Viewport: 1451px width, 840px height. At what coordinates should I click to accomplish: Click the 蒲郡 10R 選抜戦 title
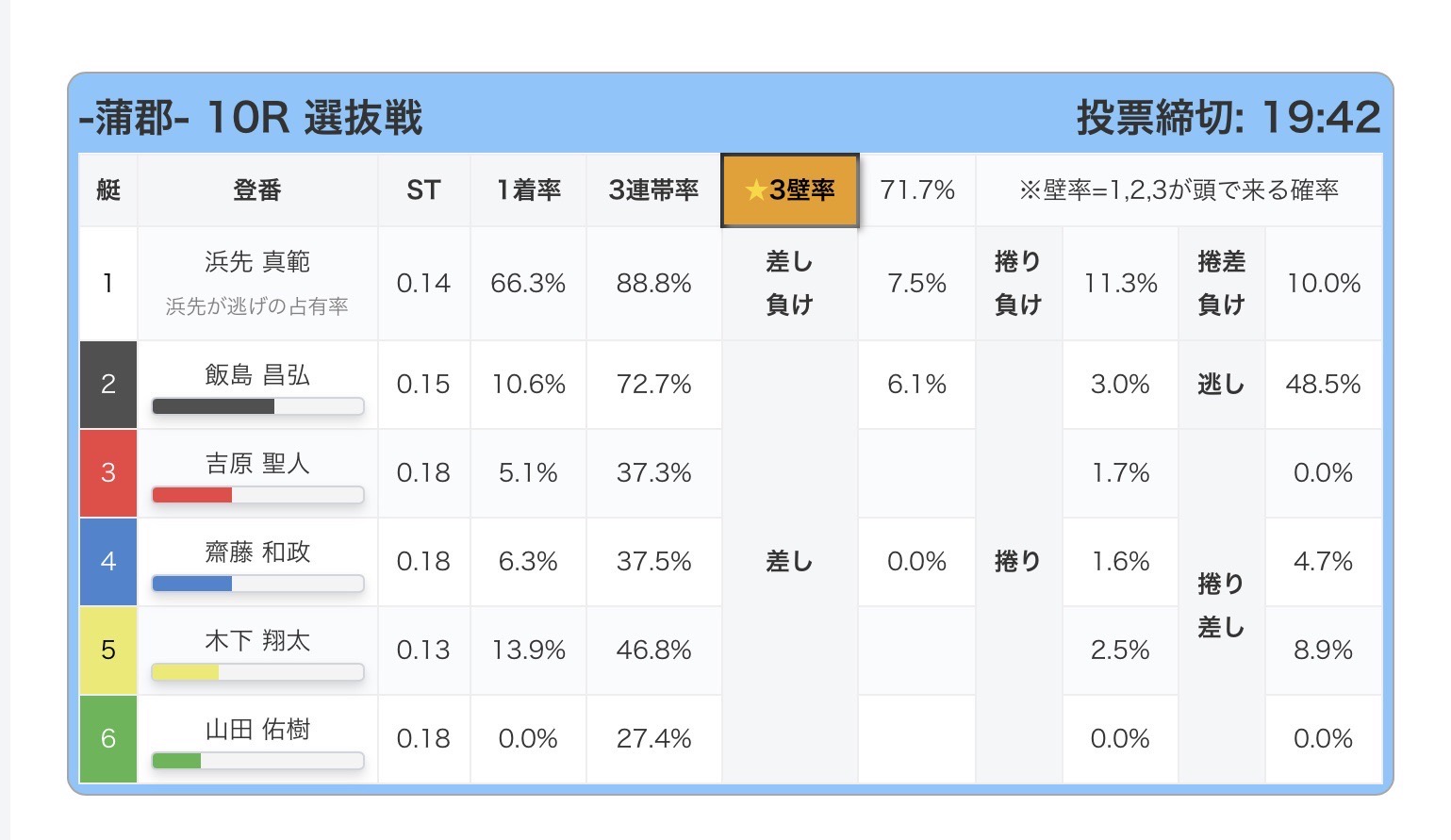tap(251, 118)
